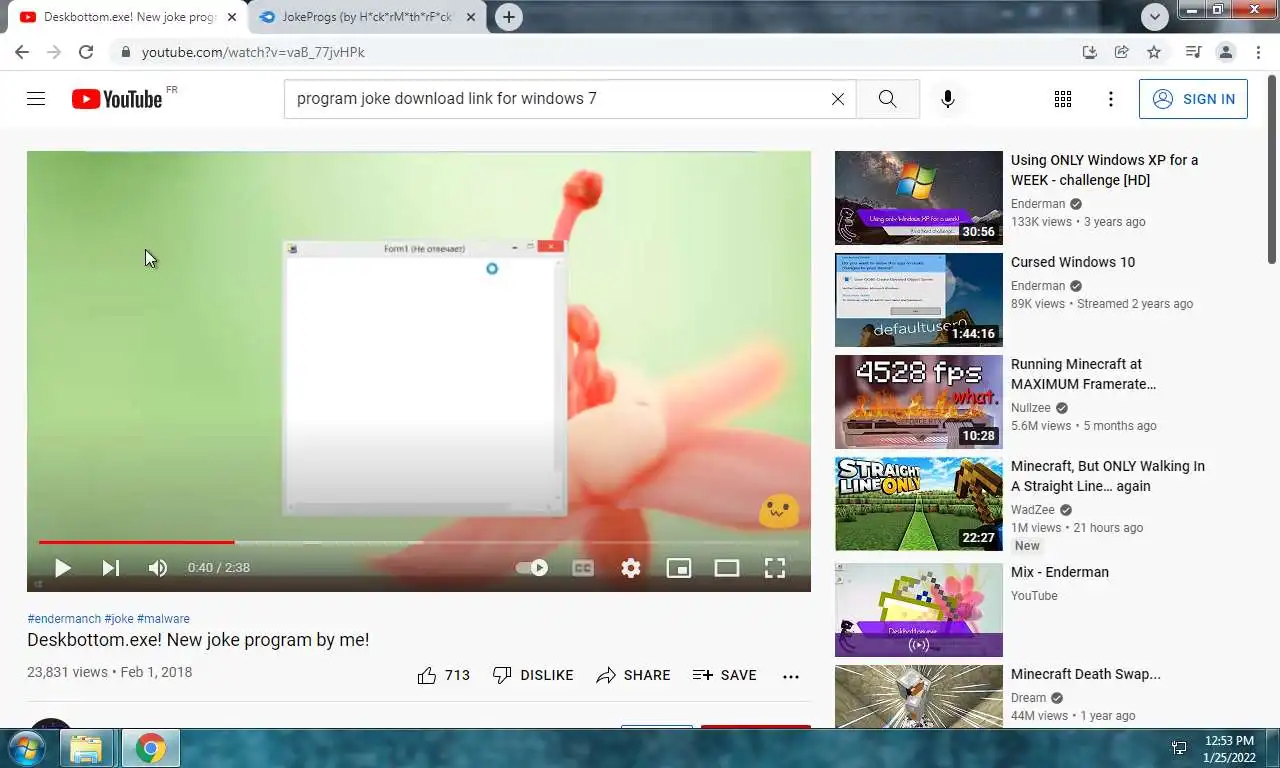Viewport: 1280px width, 768px height.
Task: Open YouTube settings three-dot menu
Action: point(1110,99)
